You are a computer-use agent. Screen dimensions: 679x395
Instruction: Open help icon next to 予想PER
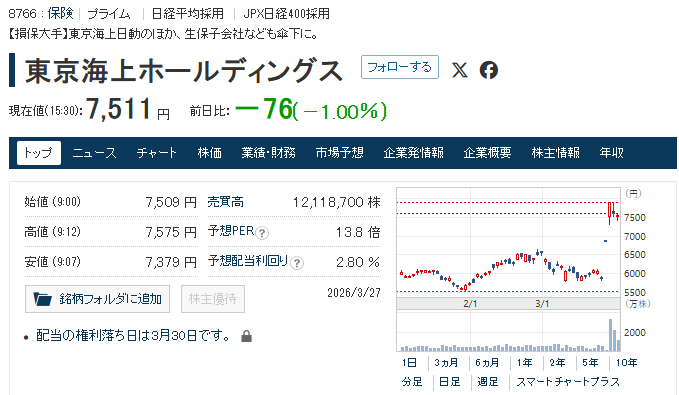coord(262,233)
